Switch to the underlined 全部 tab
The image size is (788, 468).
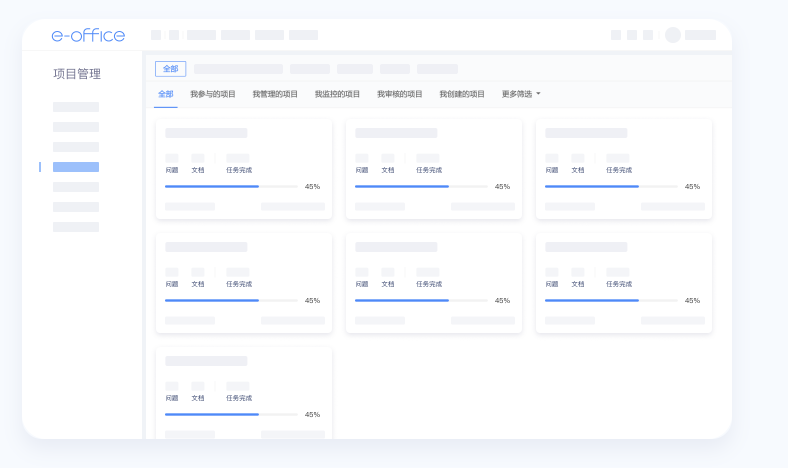pos(166,94)
